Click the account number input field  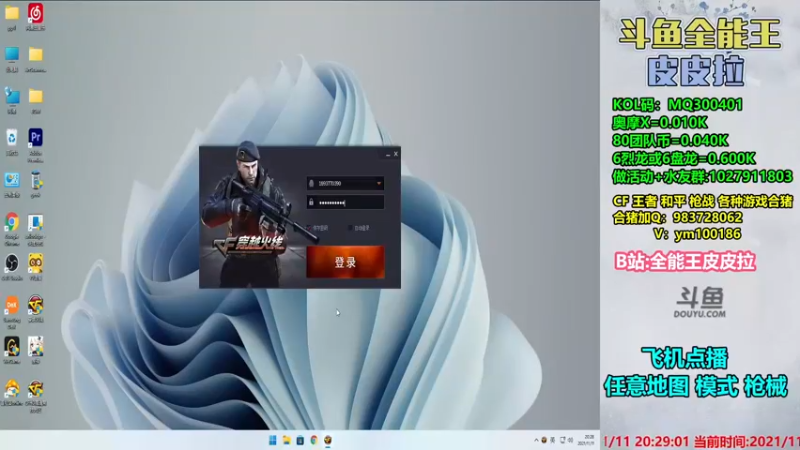tap(345, 183)
